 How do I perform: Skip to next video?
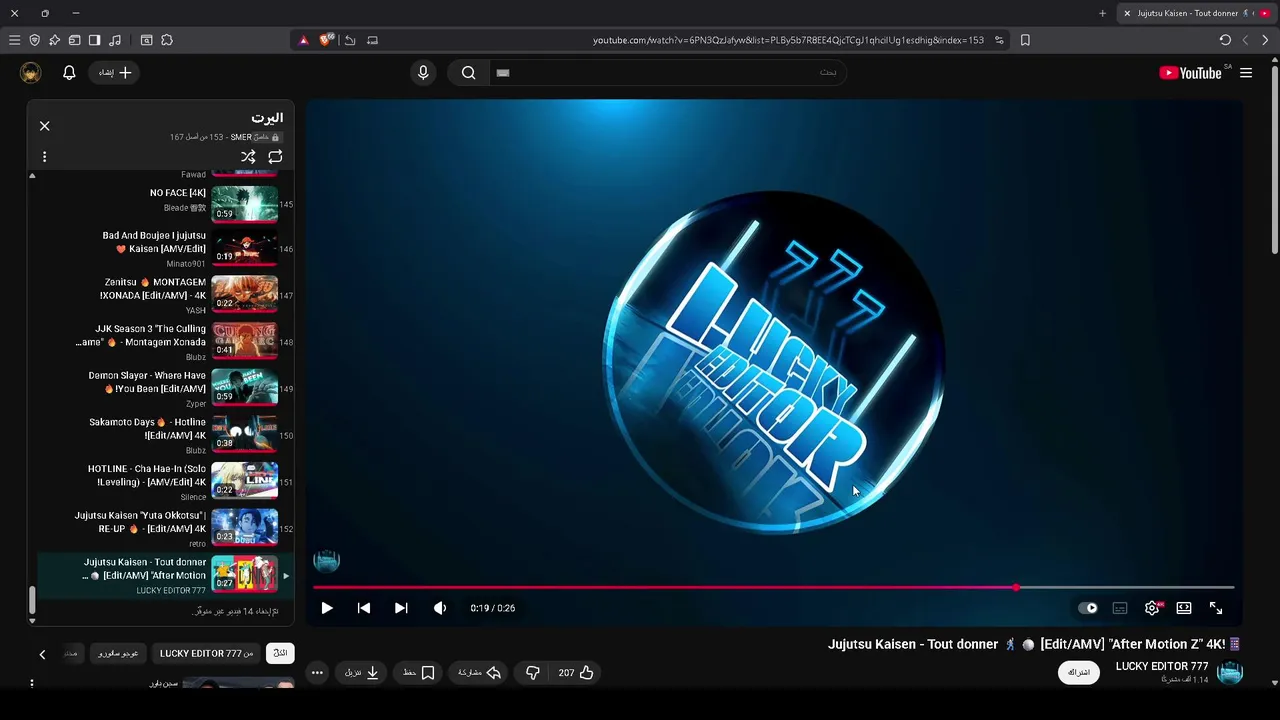[401, 608]
